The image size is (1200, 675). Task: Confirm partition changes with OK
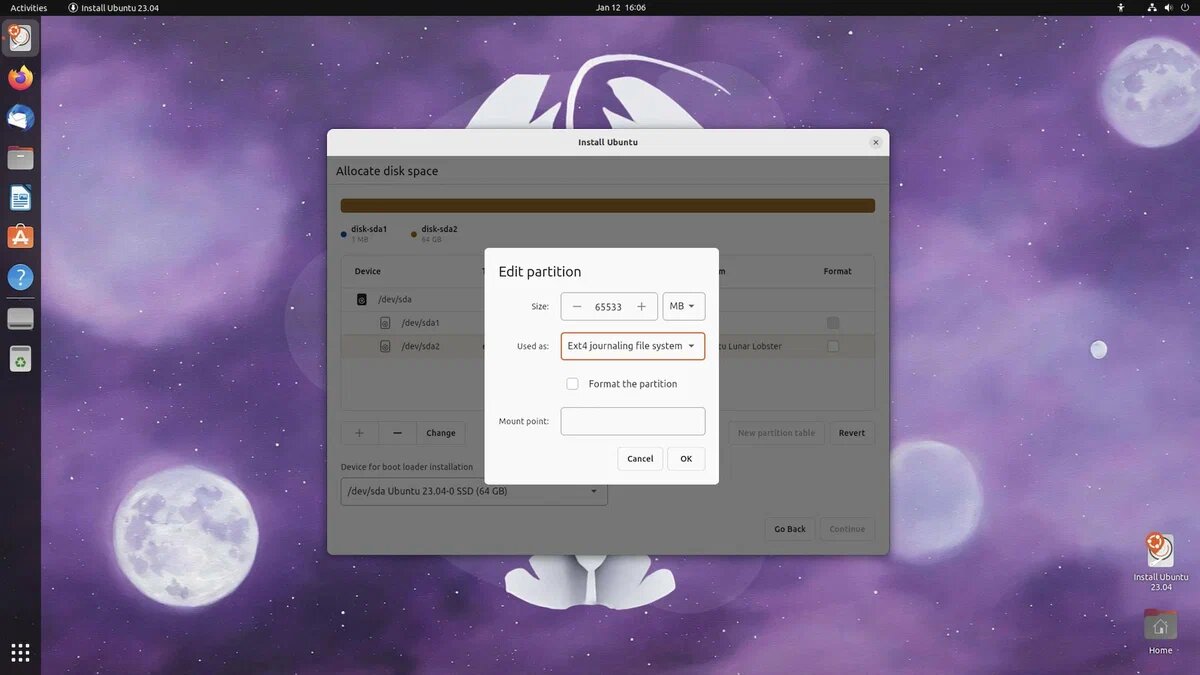(x=686, y=458)
